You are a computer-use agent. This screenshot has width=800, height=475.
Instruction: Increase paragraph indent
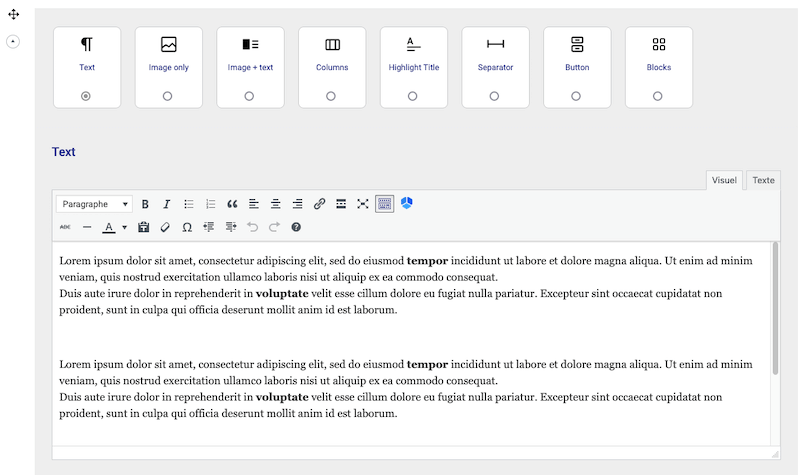click(231, 227)
